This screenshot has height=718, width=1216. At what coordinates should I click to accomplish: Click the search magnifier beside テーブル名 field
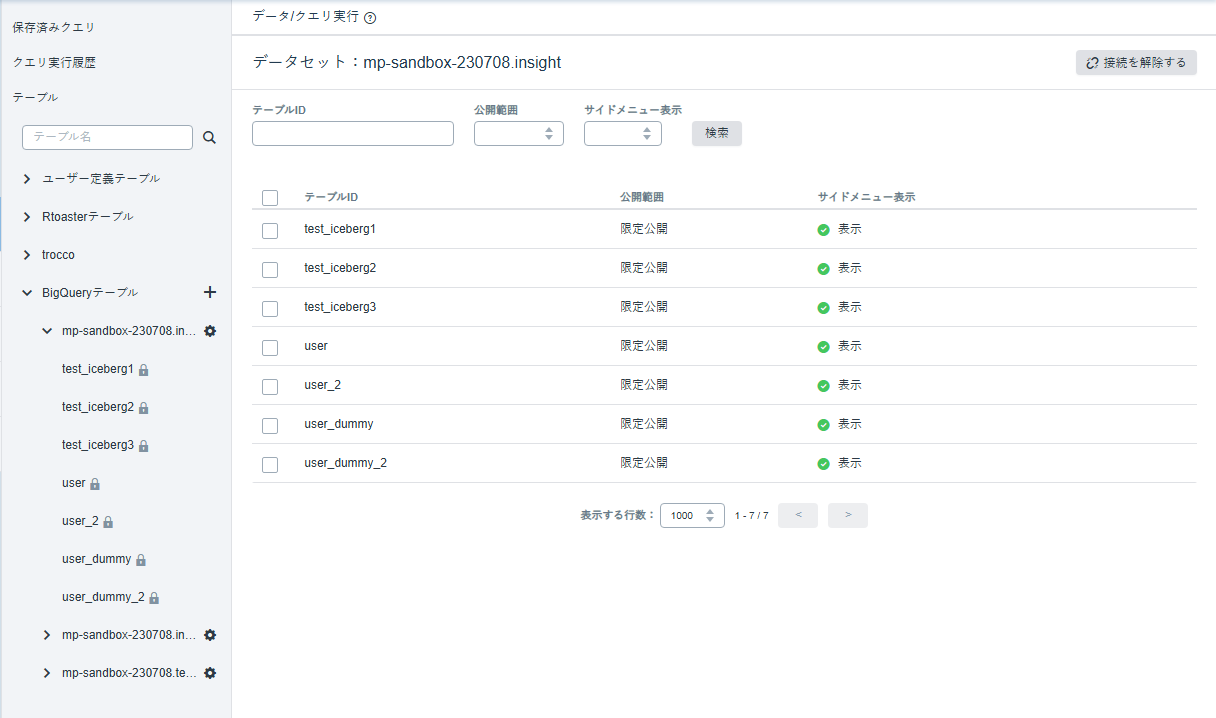[209, 138]
